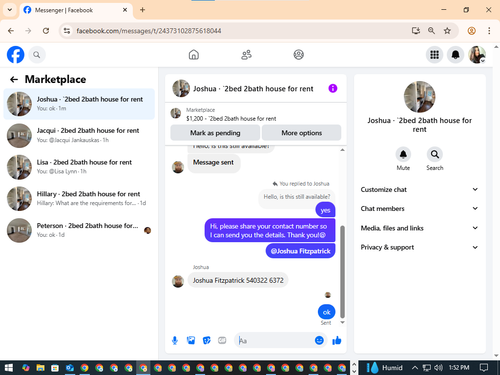Click the Marketplace listing $1,200 link

click(x=231, y=118)
